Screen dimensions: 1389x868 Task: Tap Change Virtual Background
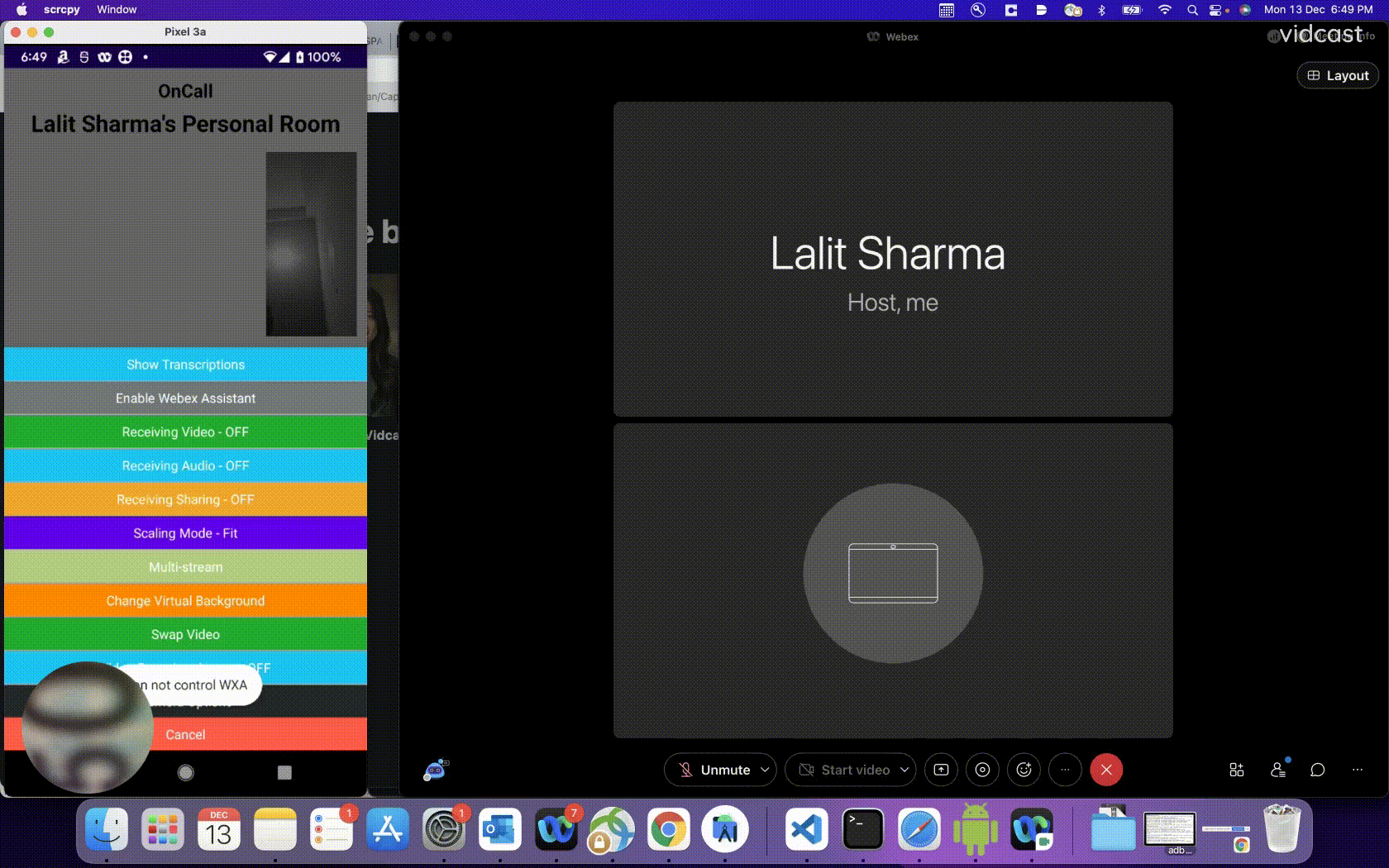185,601
